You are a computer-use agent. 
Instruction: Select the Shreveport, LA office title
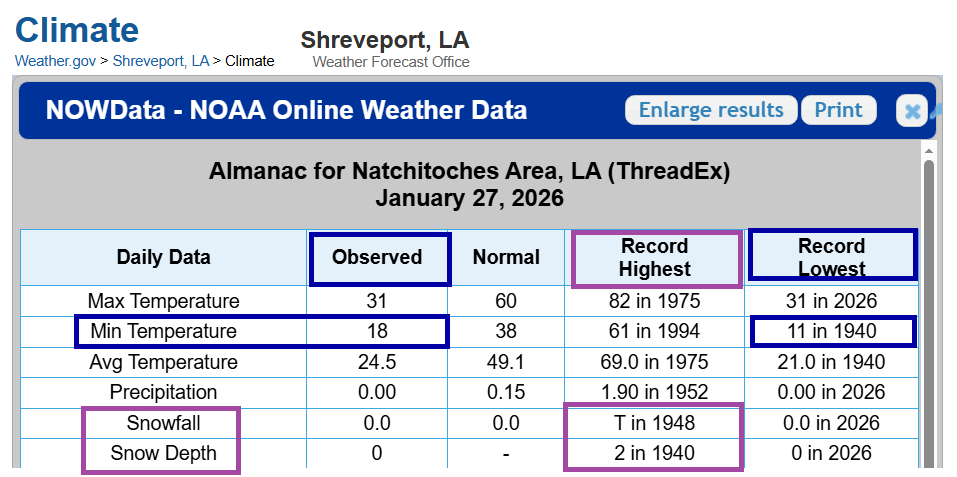point(385,40)
